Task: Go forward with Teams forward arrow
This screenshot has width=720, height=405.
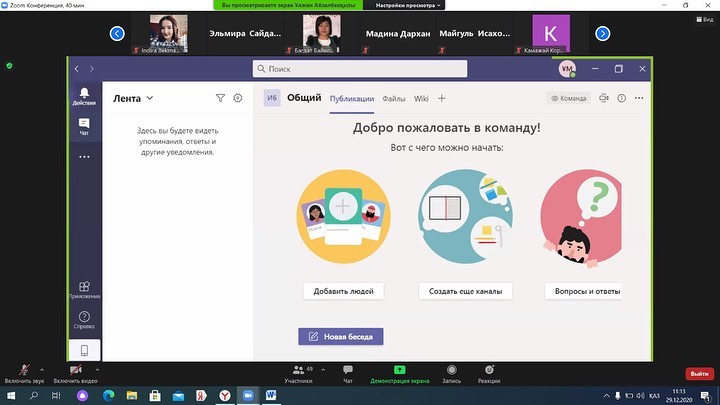Action: tap(92, 69)
